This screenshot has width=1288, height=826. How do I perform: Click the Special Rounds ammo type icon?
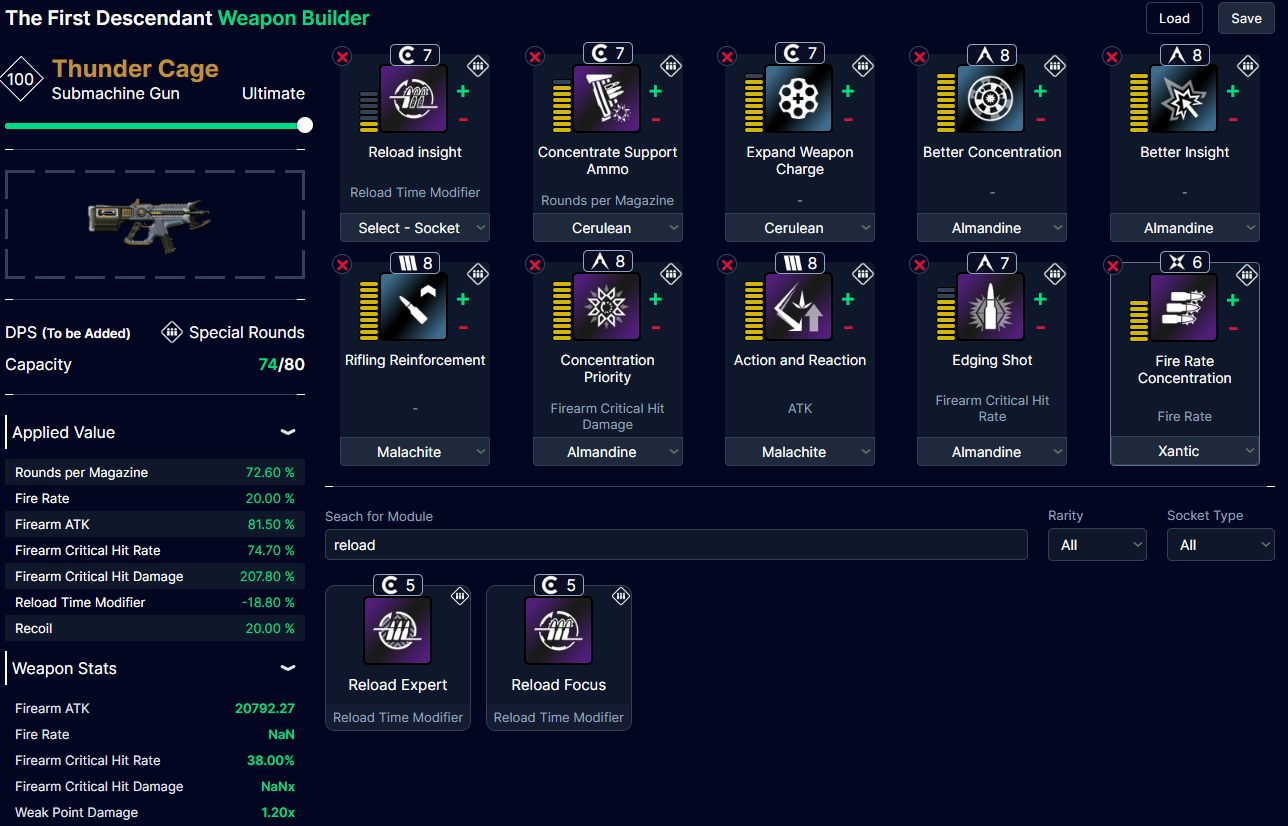click(171, 332)
